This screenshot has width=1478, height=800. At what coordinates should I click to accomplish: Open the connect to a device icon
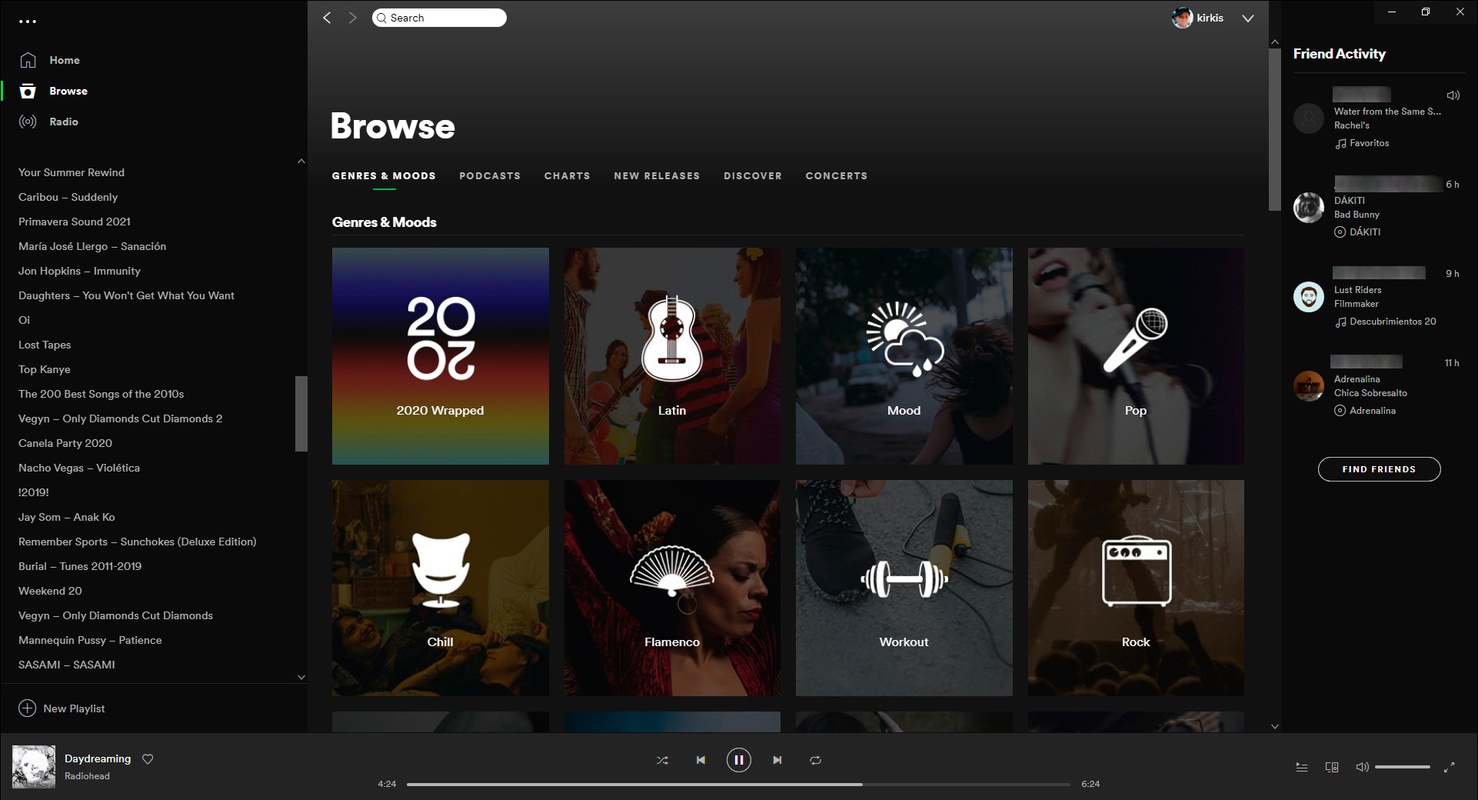tap(1332, 767)
